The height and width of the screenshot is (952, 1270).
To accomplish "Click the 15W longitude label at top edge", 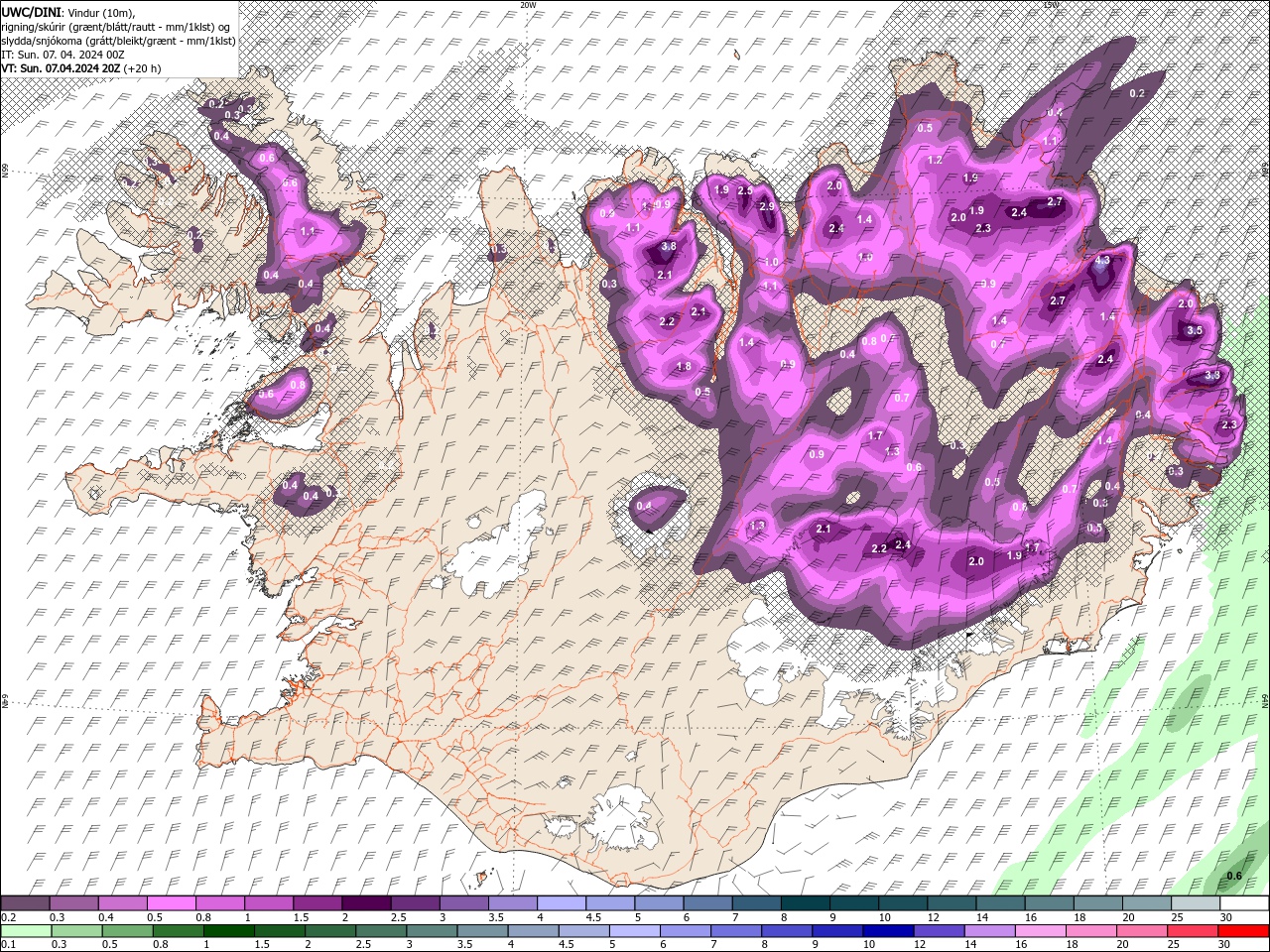I will pyautogui.click(x=1051, y=5).
